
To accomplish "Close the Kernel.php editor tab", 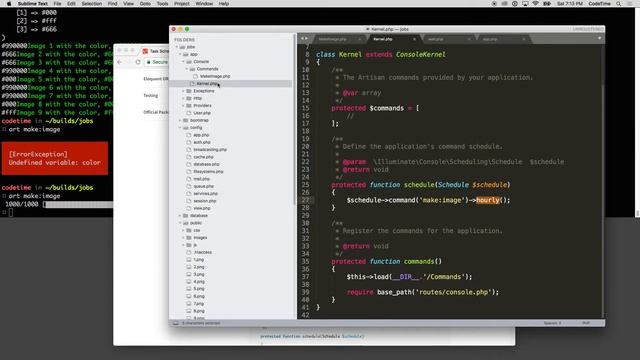I will tap(414, 39).
